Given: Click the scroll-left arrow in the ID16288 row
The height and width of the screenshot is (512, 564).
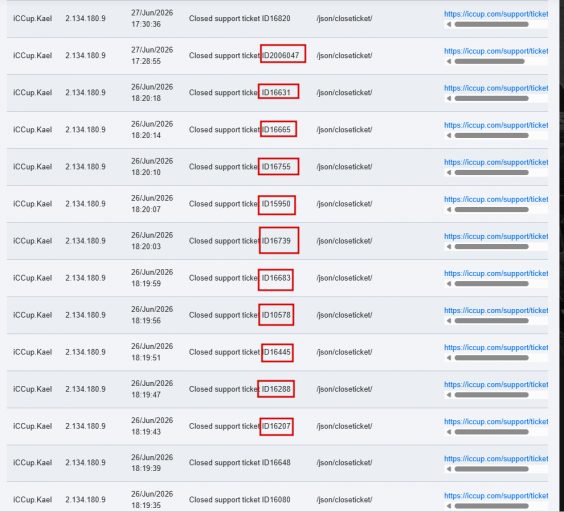Looking at the screenshot, I should [x=449, y=395].
